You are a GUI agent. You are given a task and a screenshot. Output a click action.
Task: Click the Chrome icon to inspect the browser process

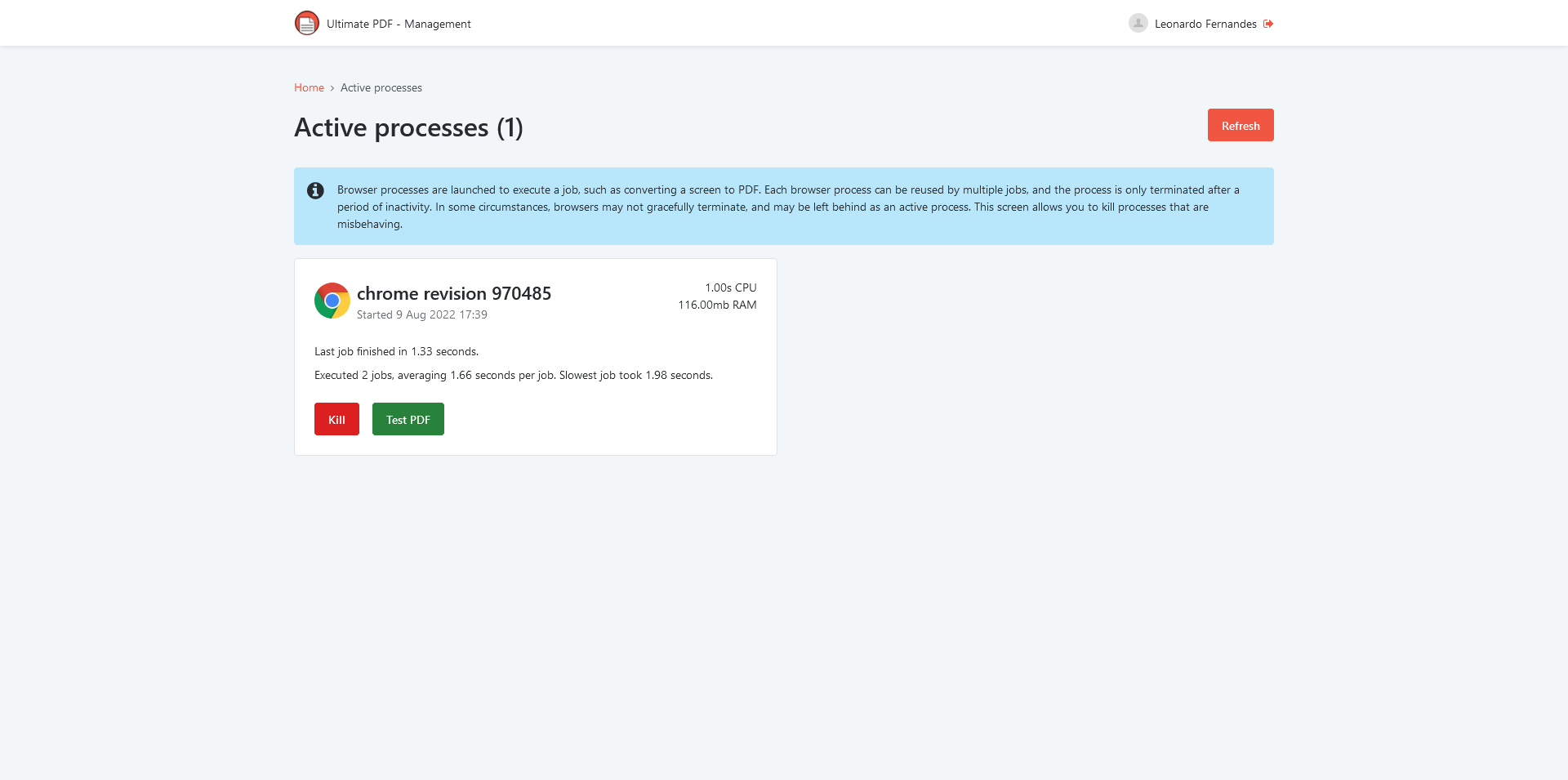(332, 300)
